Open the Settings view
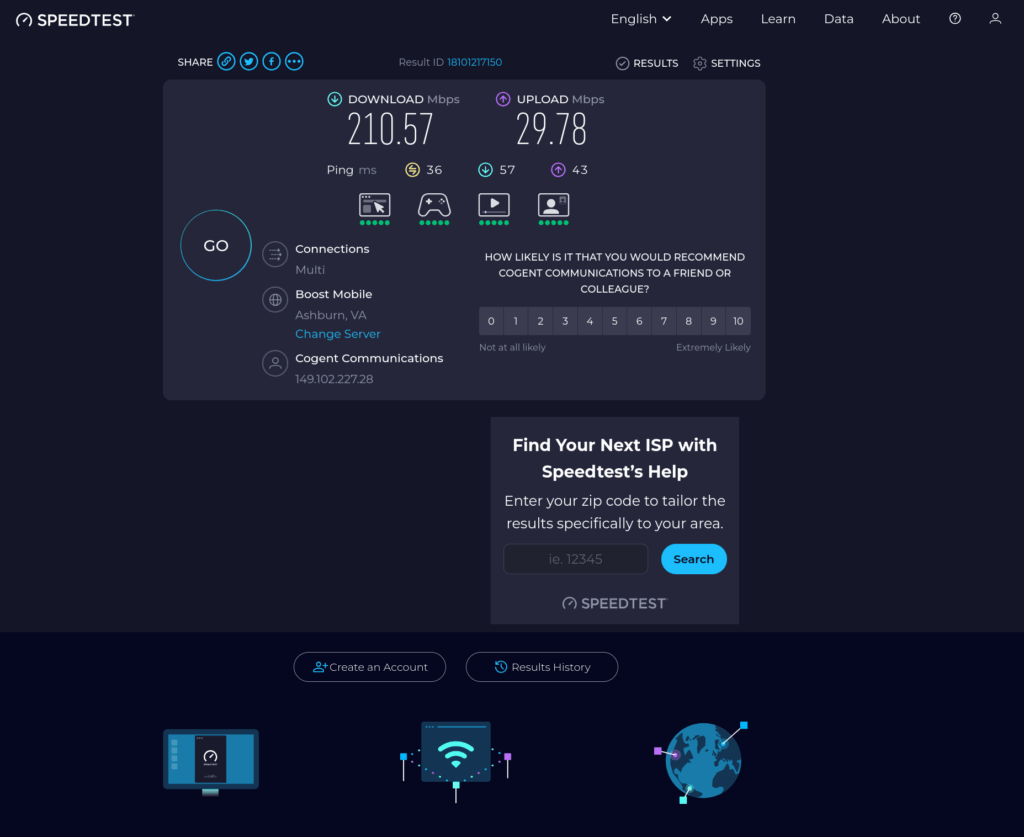1024x837 pixels. [x=726, y=63]
